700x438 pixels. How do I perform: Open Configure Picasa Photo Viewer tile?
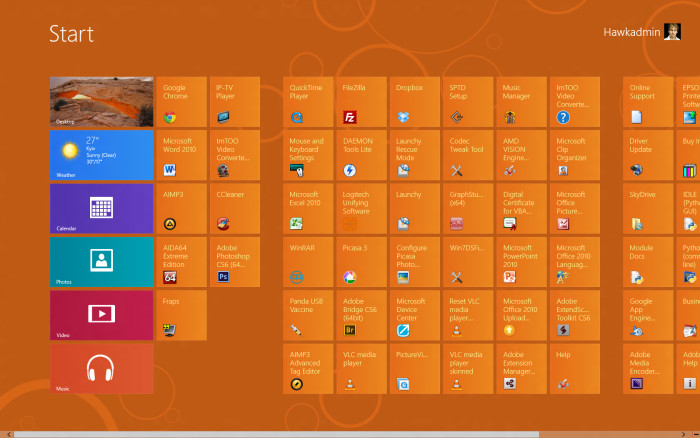(x=415, y=262)
